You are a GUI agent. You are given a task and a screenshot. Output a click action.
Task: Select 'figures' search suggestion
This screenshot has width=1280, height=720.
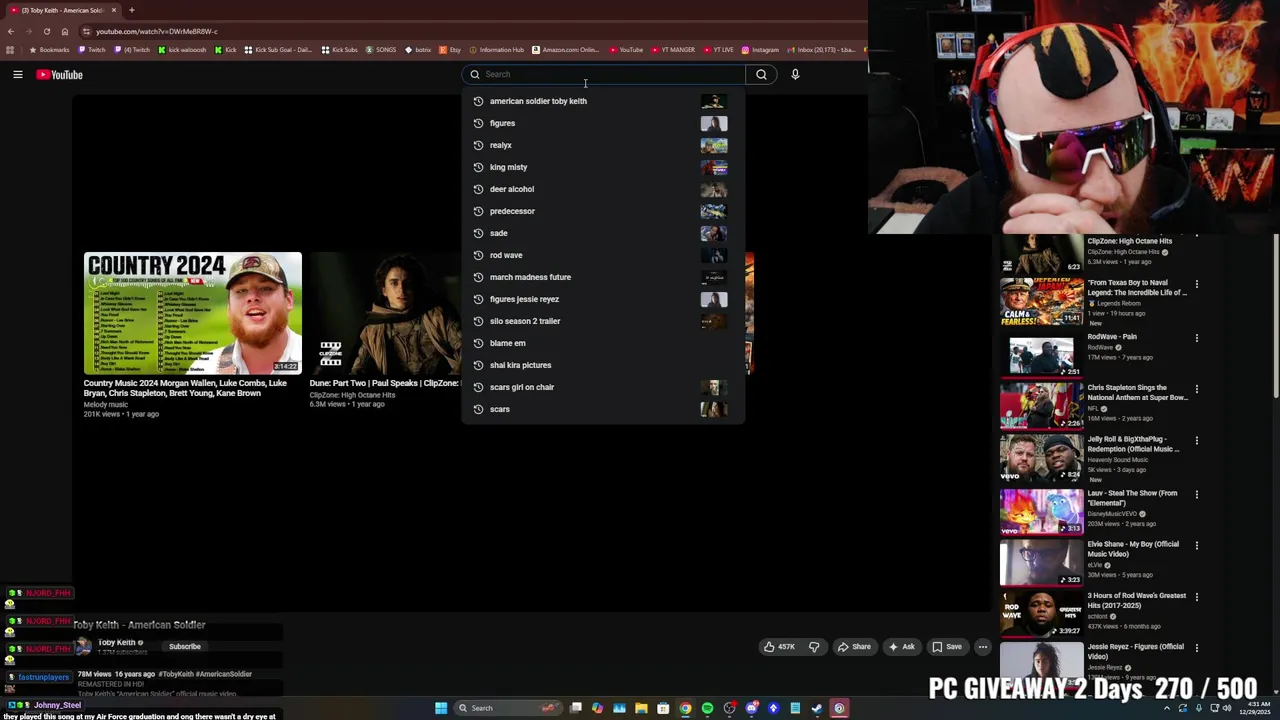[603, 123]
